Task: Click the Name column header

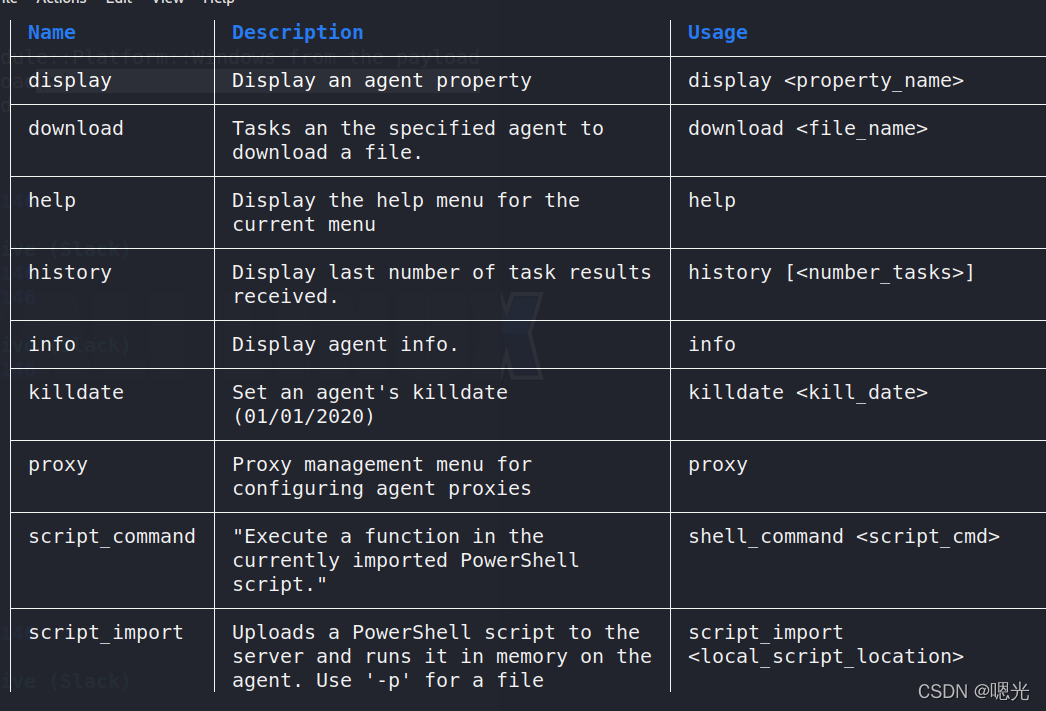Action: [52, 33]
